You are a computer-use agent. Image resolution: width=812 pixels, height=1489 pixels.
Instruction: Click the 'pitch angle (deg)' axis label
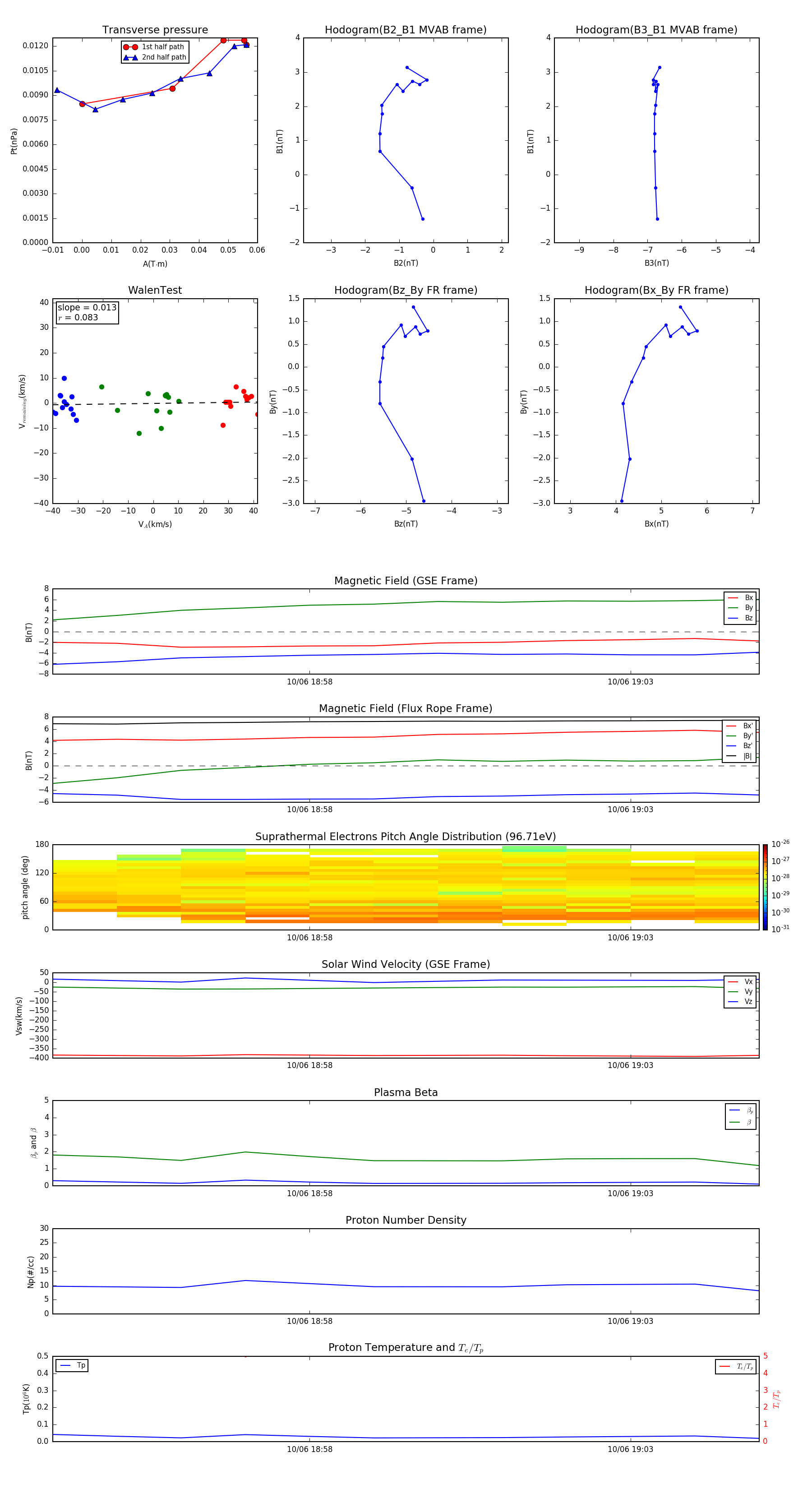tap(25, 887)
